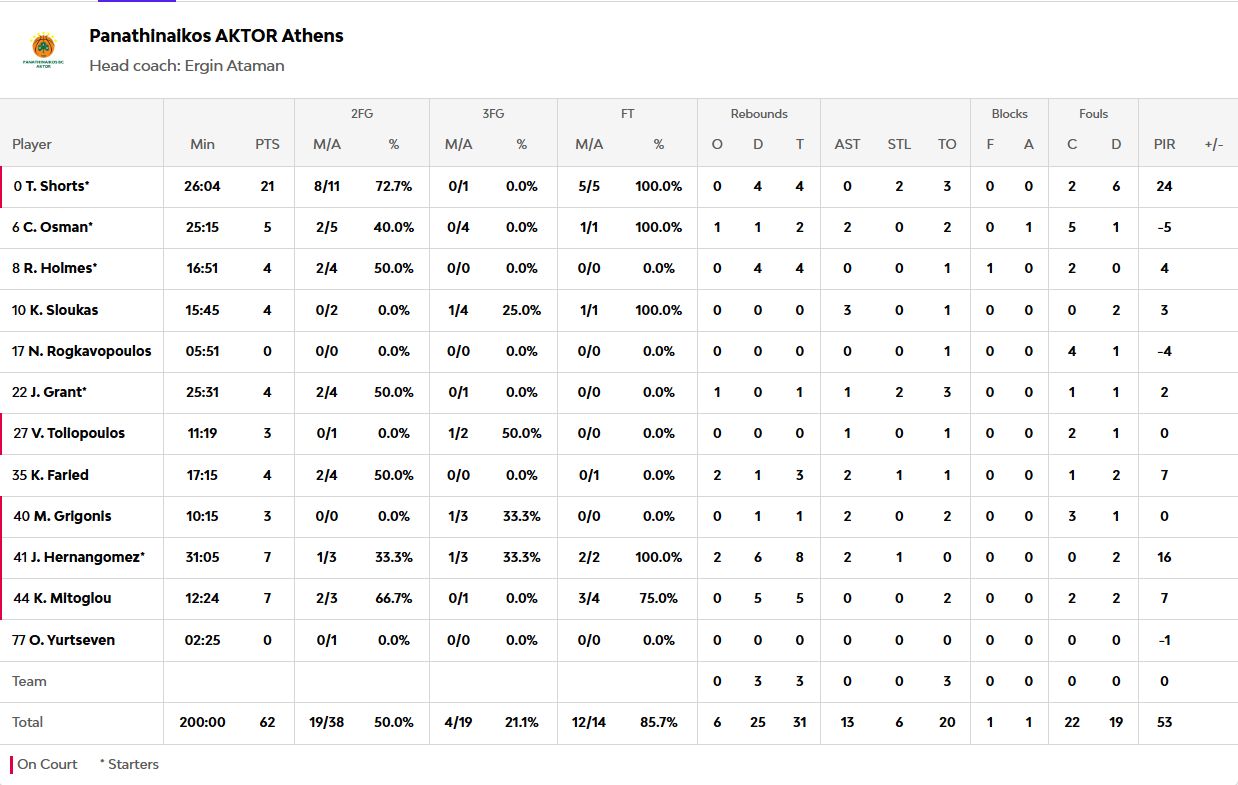
Task: Open the Panathinaikos AKTOR Athens team title
Action: (x=216, y=36)
